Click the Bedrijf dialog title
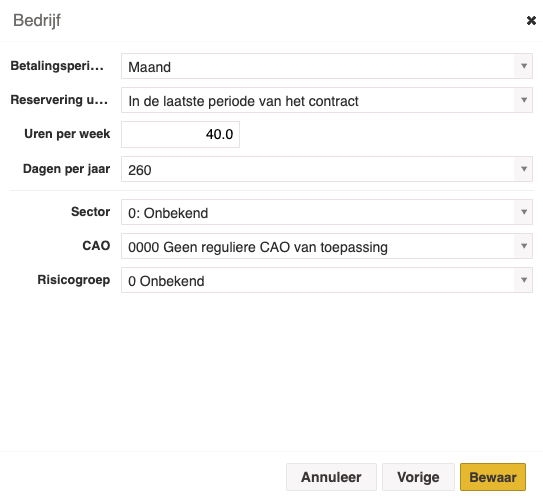This screenshot has width=543, height=504. (x=37, y=20)
